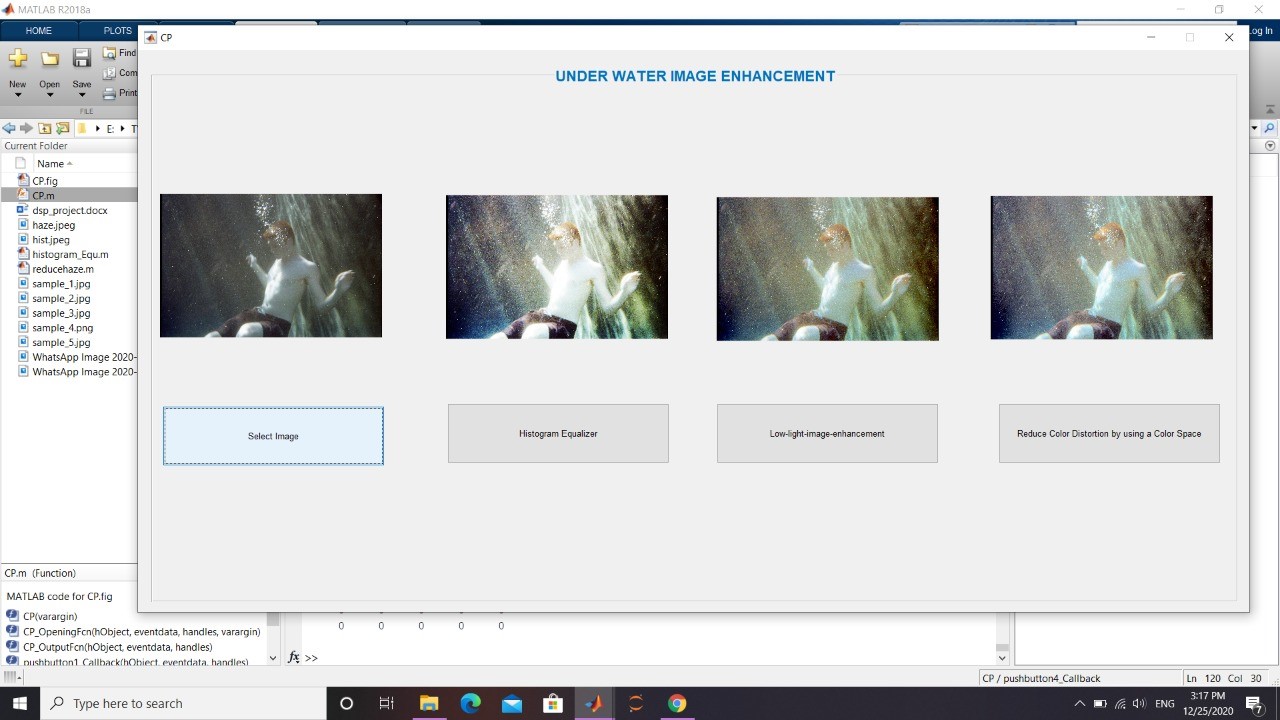This screenshot has width=1280, height=720.
Task: Click the browse for folder icon
Action: point(62,128)
